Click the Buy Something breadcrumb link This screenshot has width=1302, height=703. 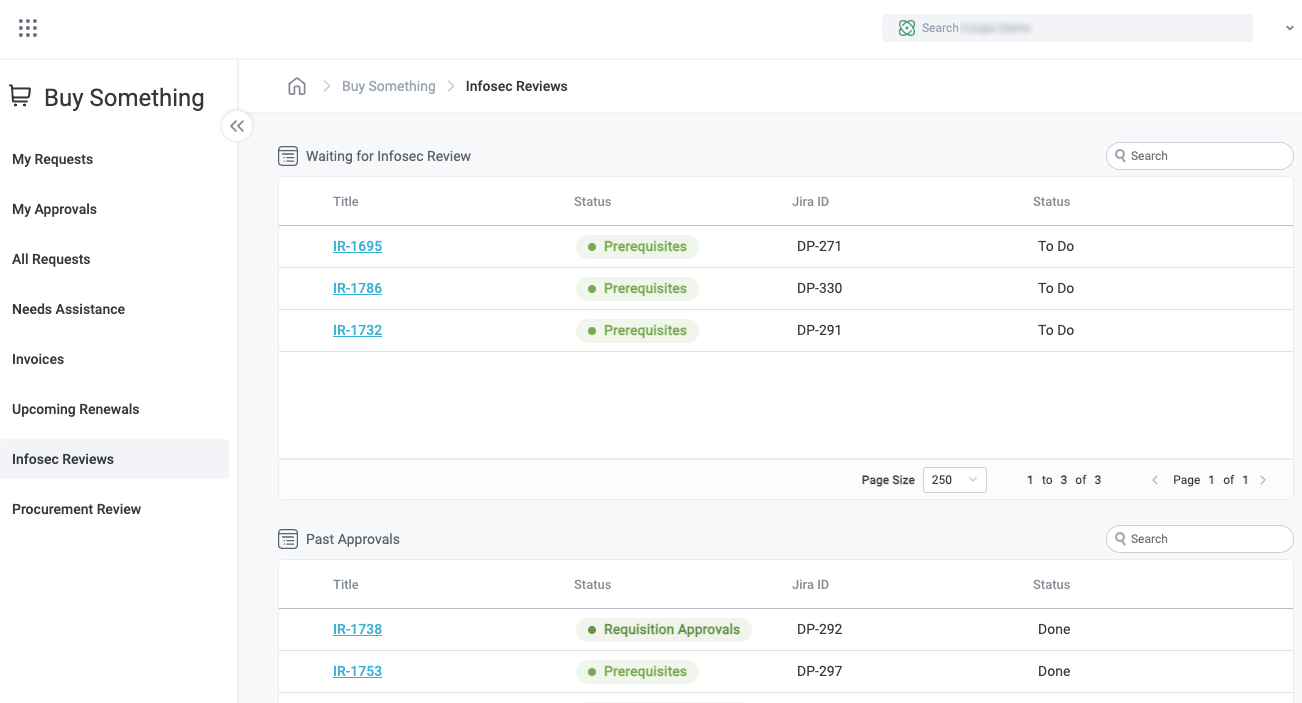click(x=388, y=86)
